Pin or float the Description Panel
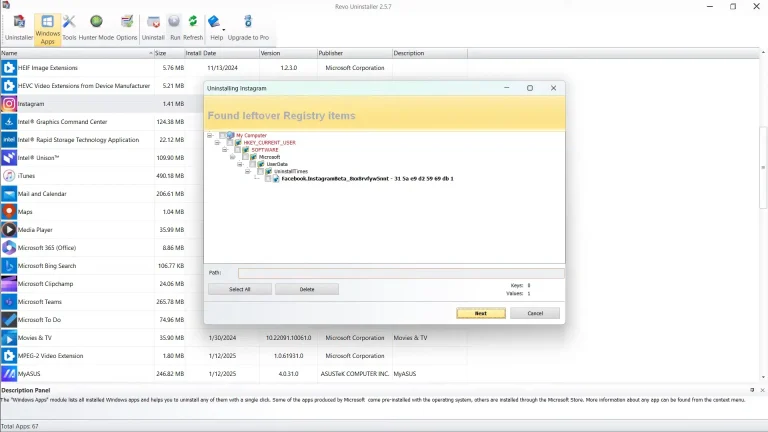This screenshot has width=768, height=432. [752, 390]
